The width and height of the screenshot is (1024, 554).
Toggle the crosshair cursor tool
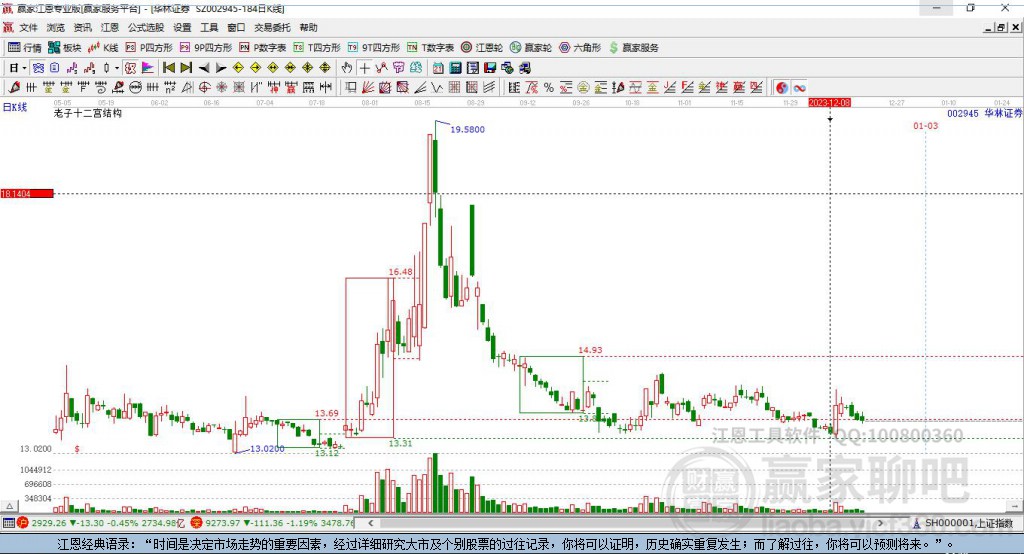(x=365, y=68)
